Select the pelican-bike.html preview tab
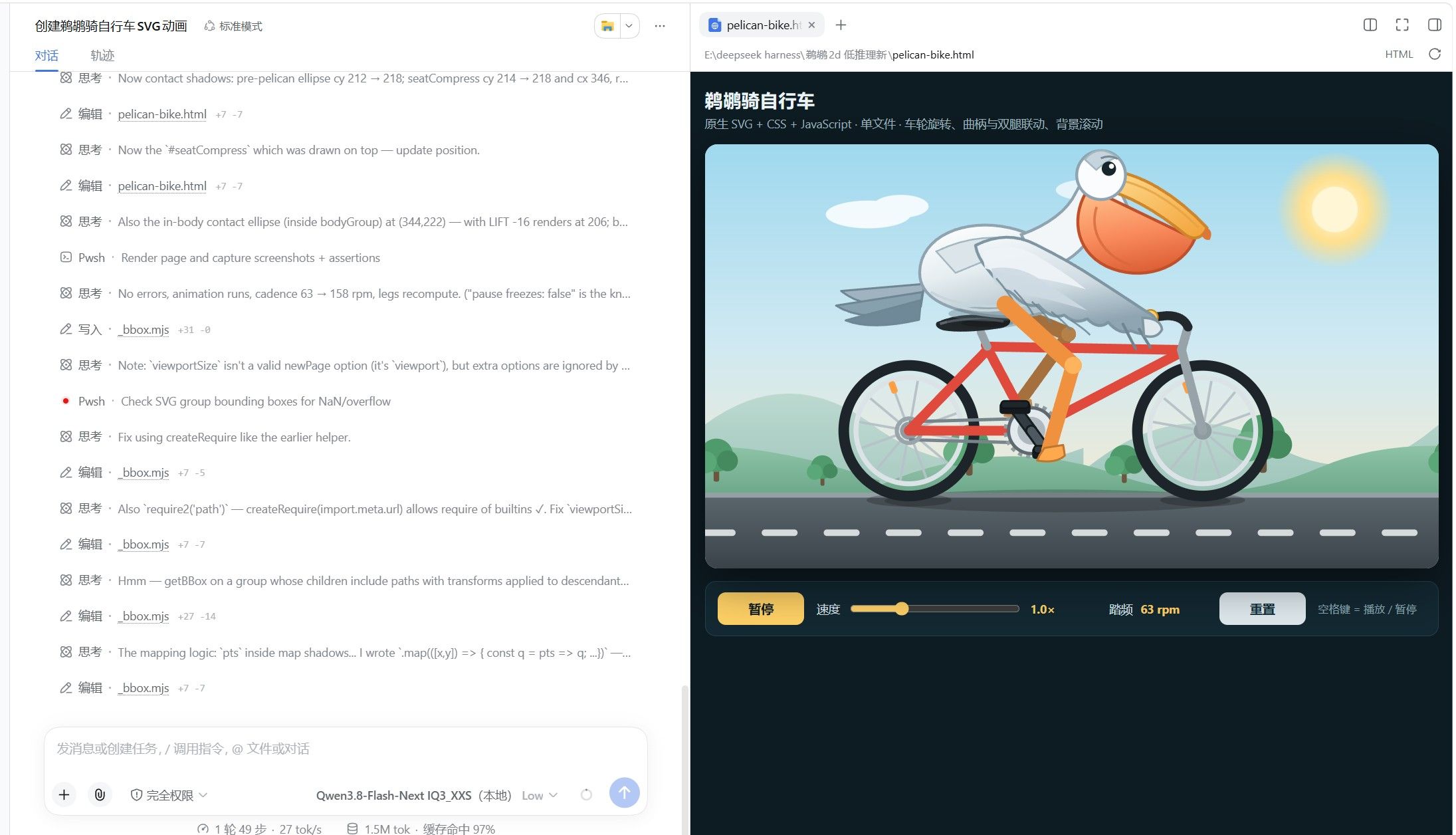The width and height of the screenshot is (1456, 835). click(762, 25)
